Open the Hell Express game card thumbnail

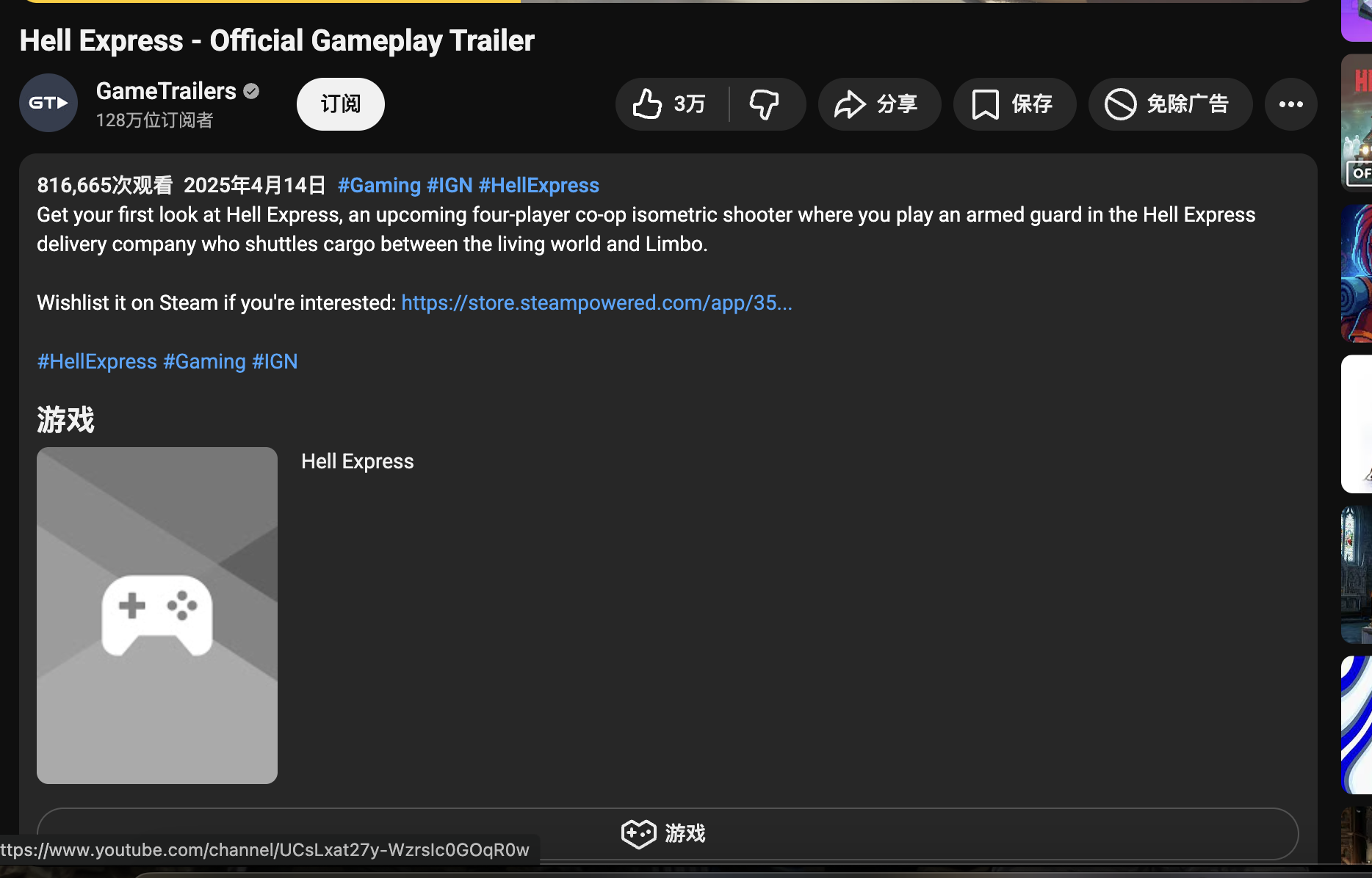click(157, 615)
